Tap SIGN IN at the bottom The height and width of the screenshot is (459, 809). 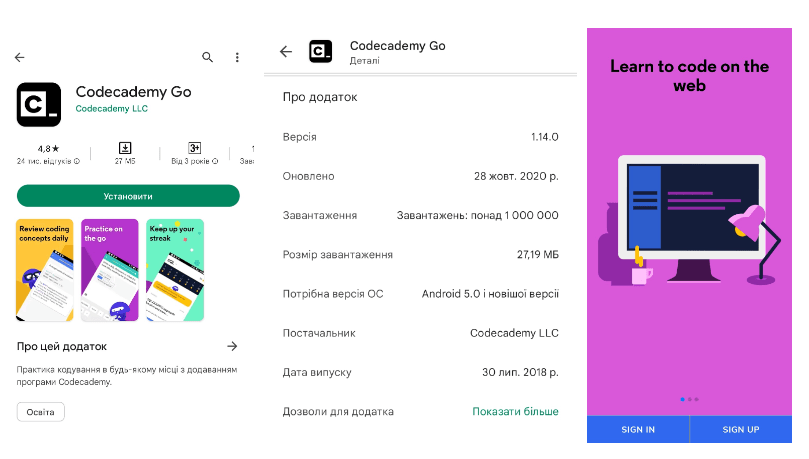(638, 430)
